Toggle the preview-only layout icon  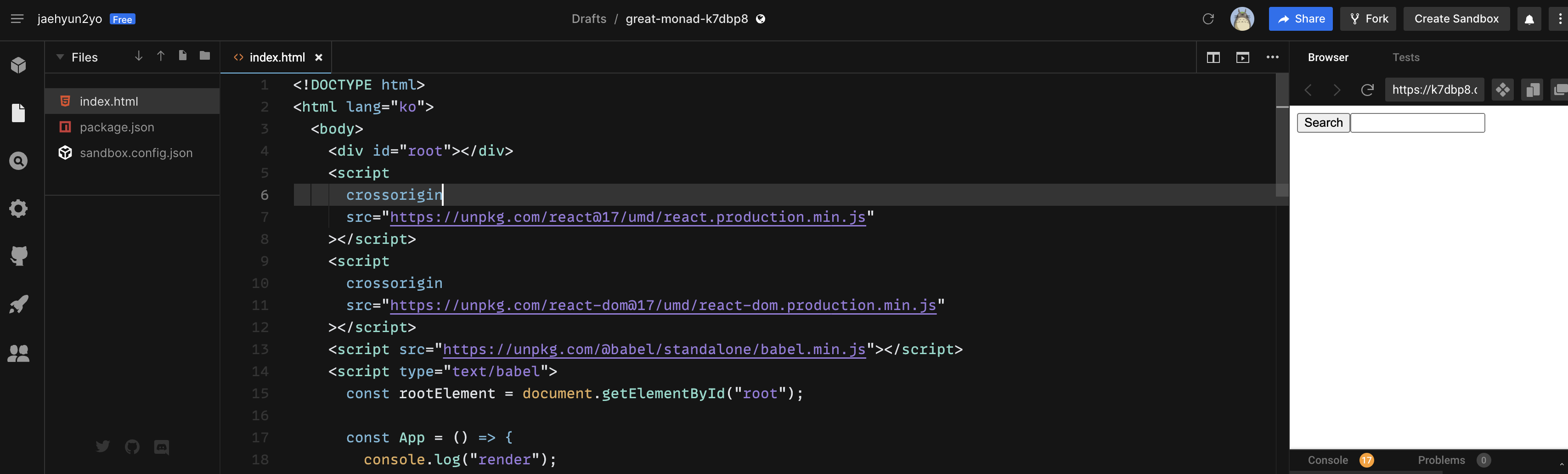tap(1242, 57)
